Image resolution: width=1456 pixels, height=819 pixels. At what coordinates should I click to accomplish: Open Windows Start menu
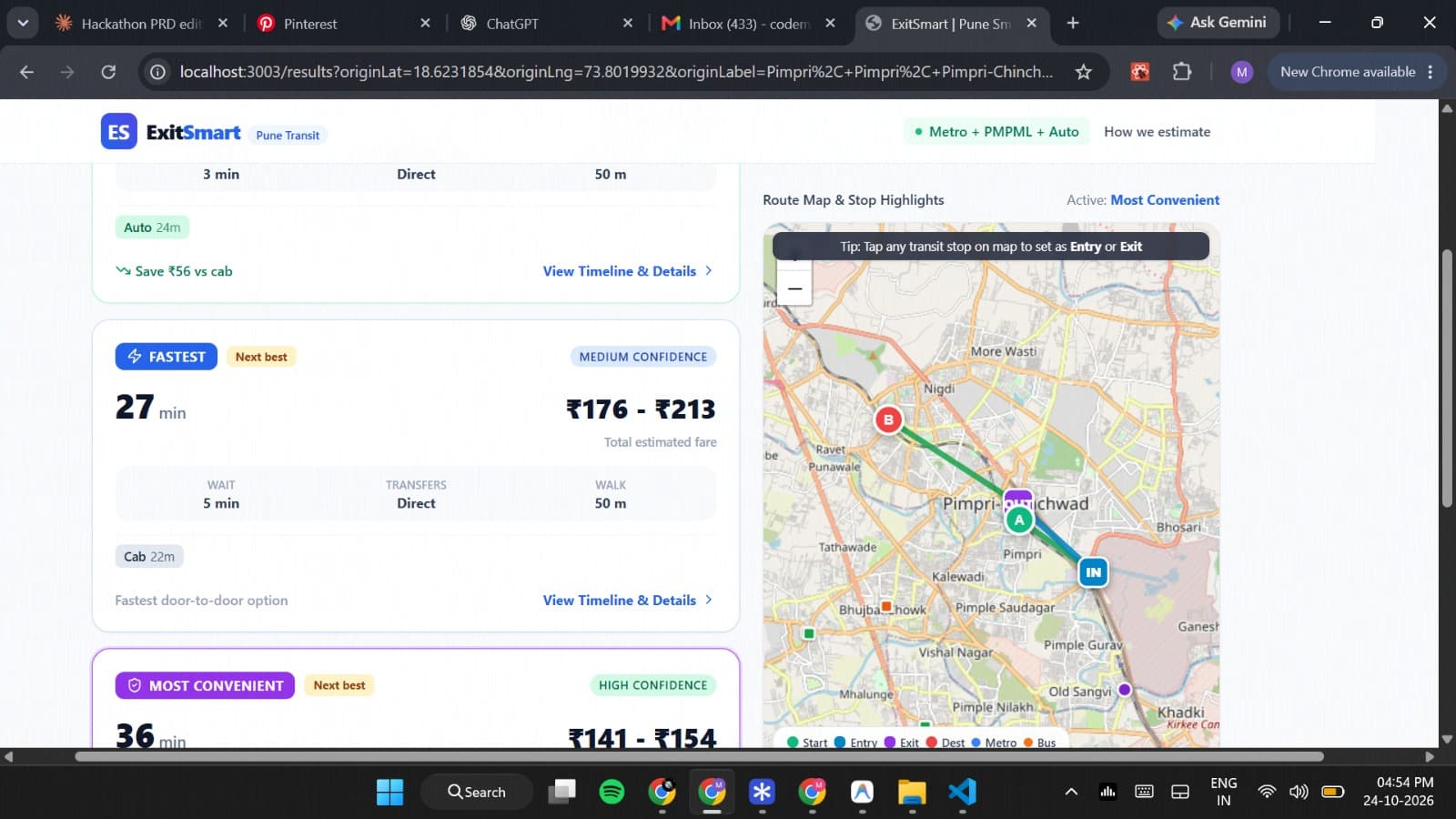click(389, 792)
